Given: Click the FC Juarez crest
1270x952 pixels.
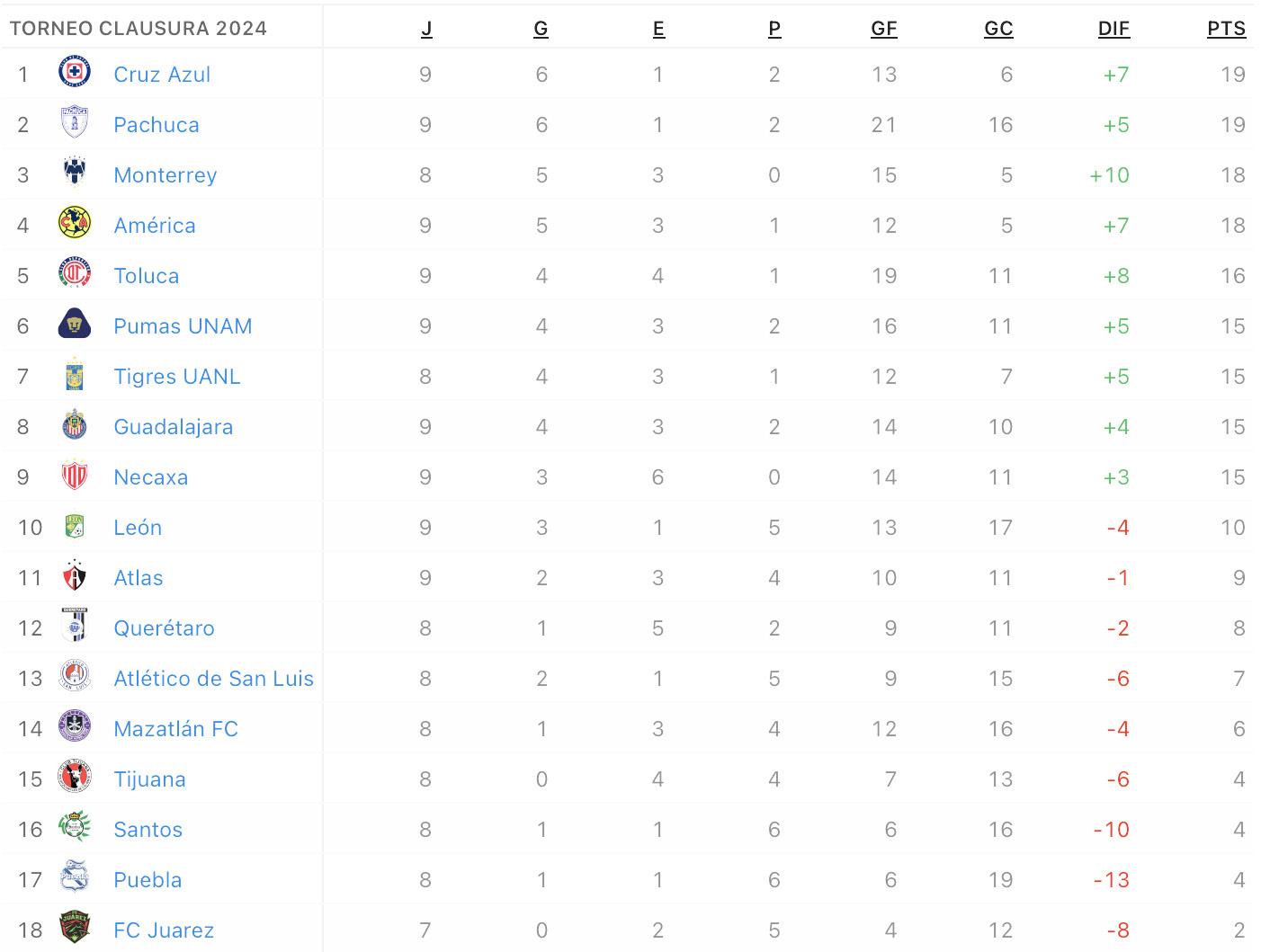Looking at the screenshot, I should [75, 927].
